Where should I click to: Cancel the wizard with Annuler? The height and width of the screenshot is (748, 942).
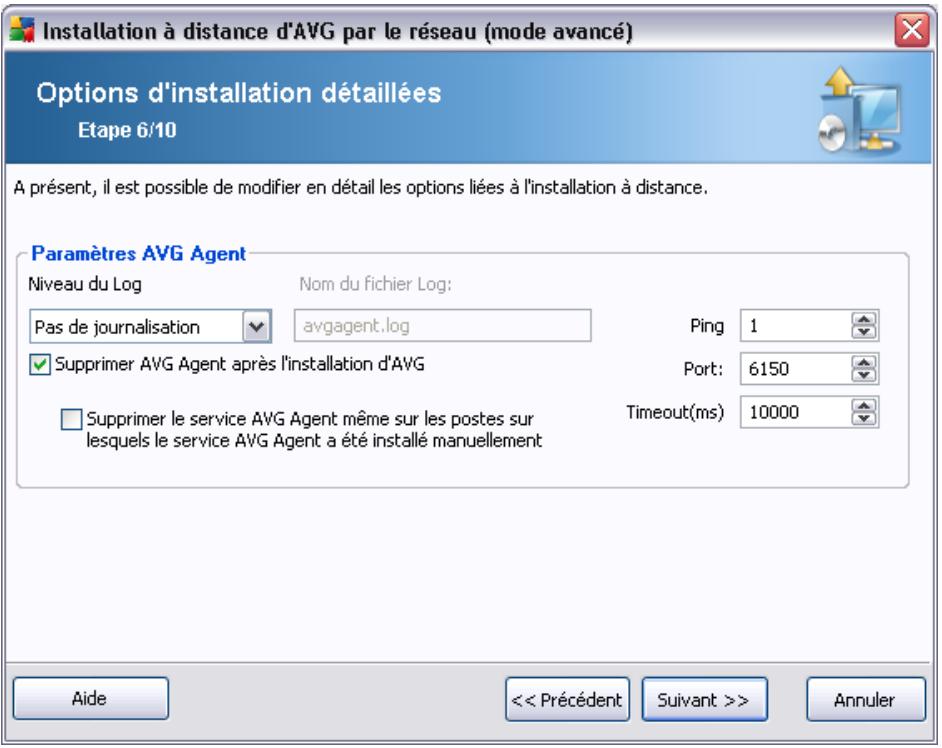tap(866, 699)
